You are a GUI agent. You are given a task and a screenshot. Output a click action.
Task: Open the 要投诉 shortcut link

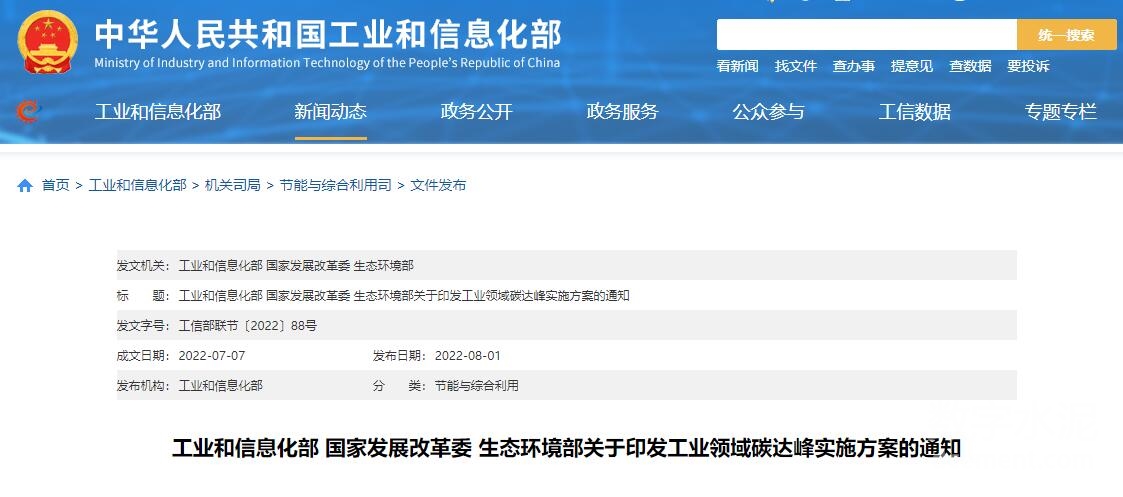[1028, 66]
